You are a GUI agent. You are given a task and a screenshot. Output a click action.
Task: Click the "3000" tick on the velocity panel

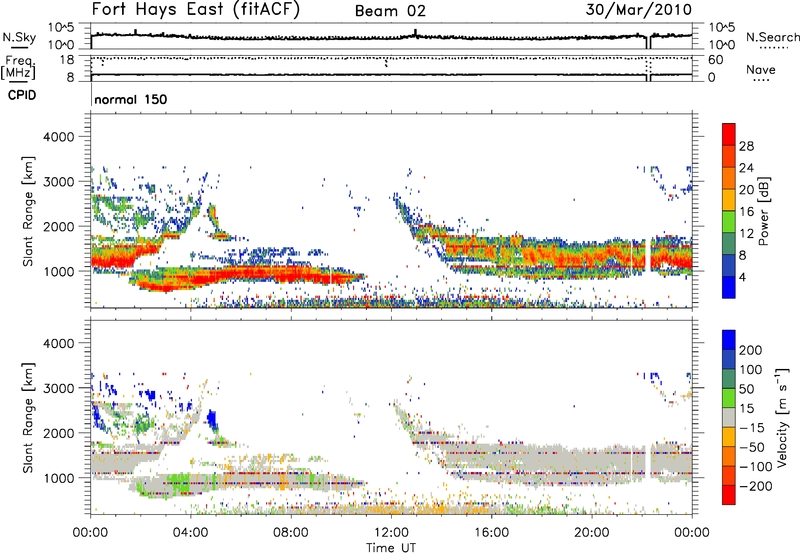click(58, 388)
